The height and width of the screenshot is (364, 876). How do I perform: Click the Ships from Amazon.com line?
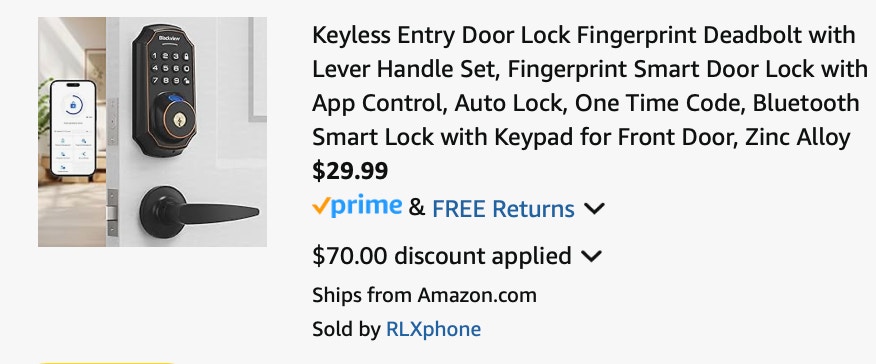pyautogui.click(x=424, y=295)
